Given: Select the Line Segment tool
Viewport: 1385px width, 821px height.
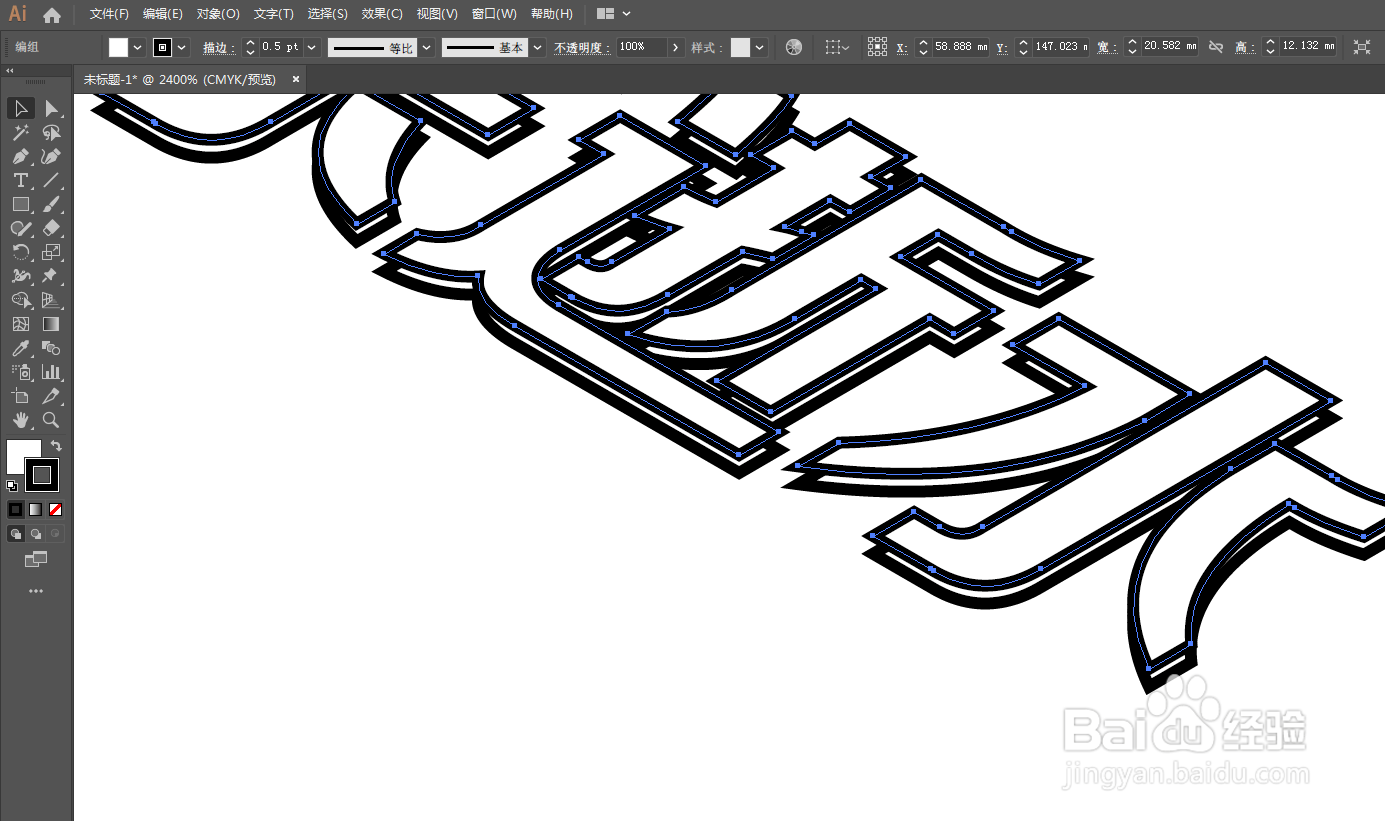Looking at the screenshot, I should click(x=51, y=180).
